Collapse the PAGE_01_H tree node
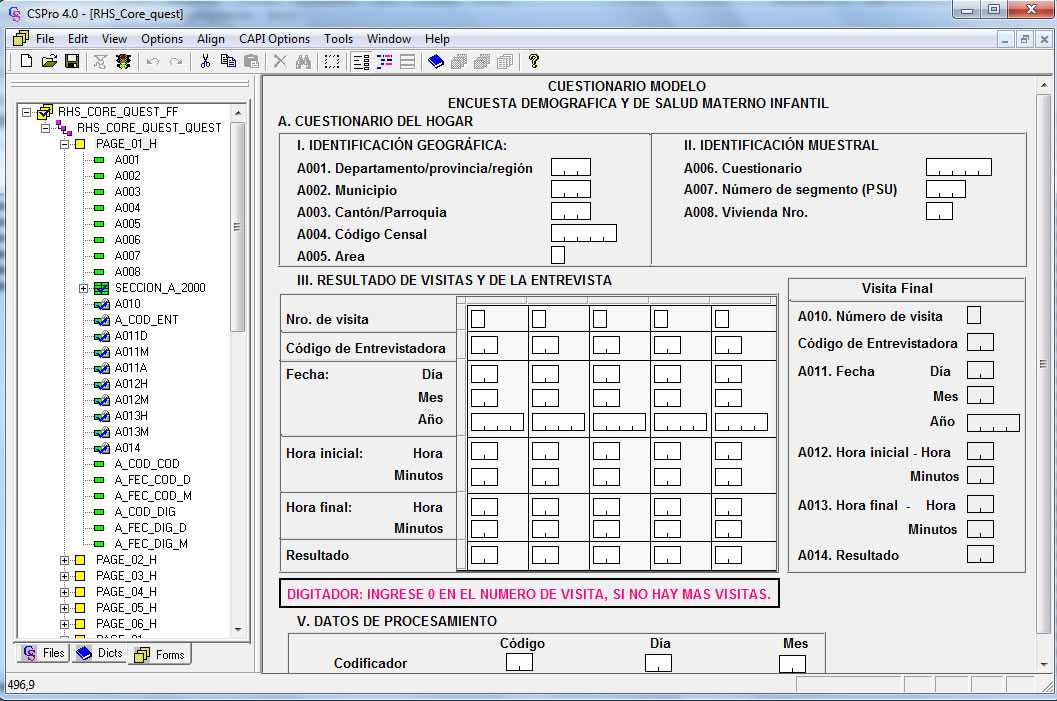This screenshot has height=701, width=1057. click(64, 144)
